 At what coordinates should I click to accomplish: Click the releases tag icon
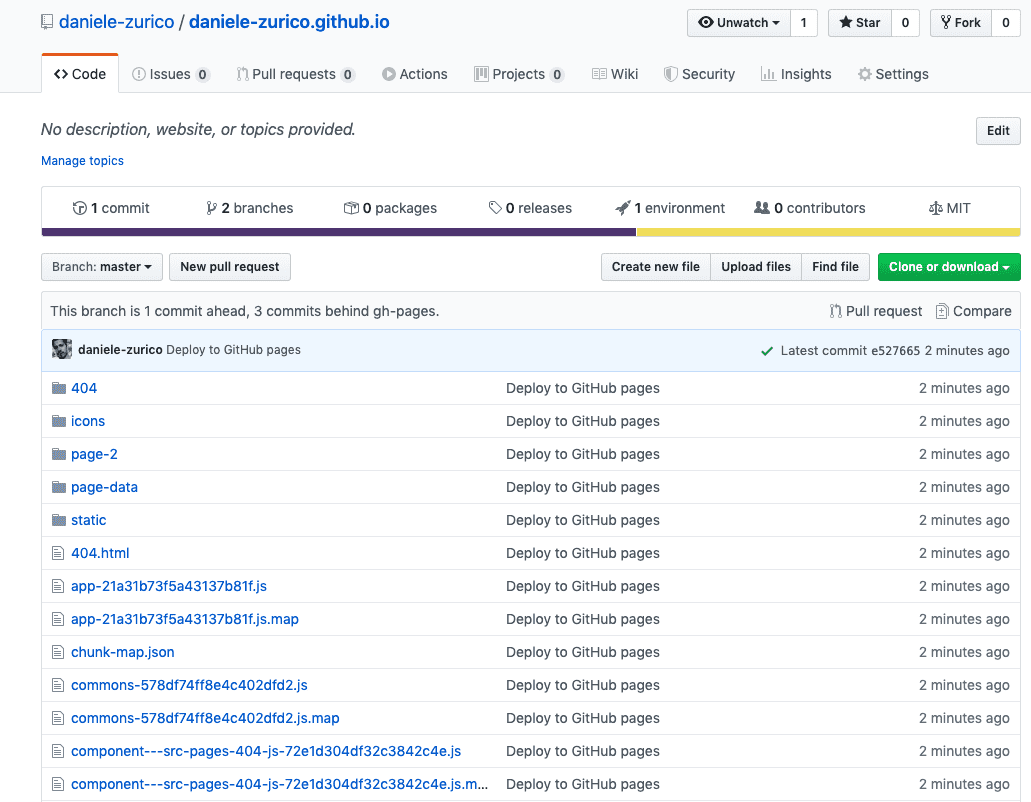[496, 207]
